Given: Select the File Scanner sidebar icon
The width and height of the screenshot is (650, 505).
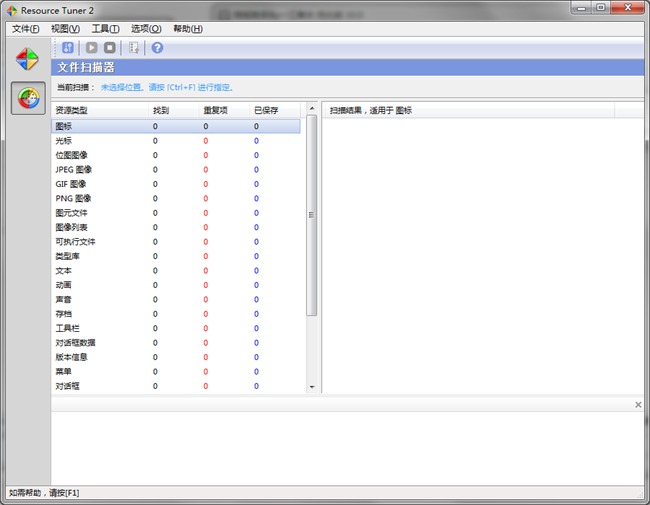Looking at the screenshot, I should pos(28,98).
